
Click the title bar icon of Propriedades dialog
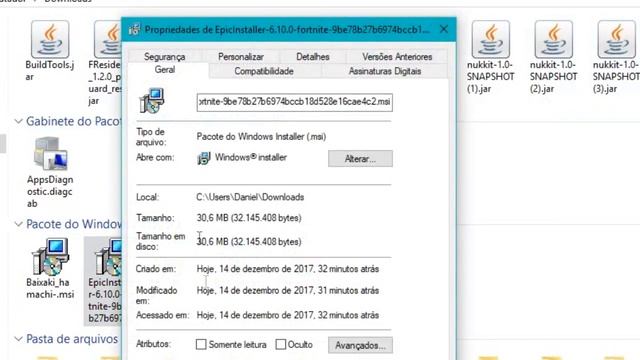coord(134,29)
